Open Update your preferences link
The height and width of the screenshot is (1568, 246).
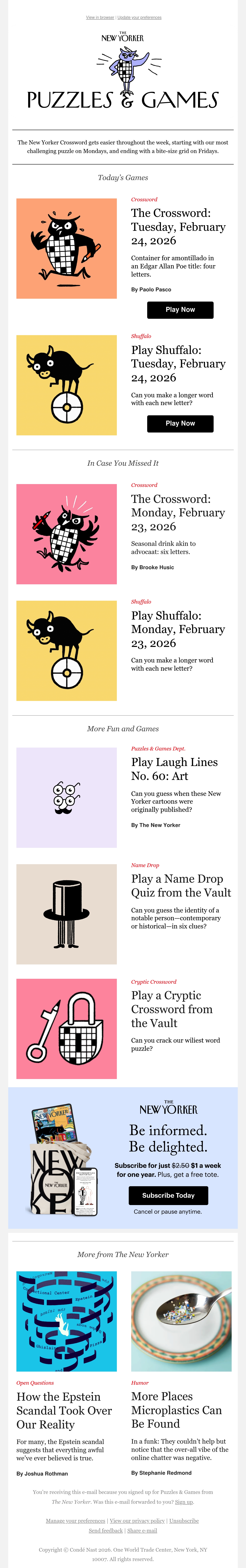click(x=140, y=18)
